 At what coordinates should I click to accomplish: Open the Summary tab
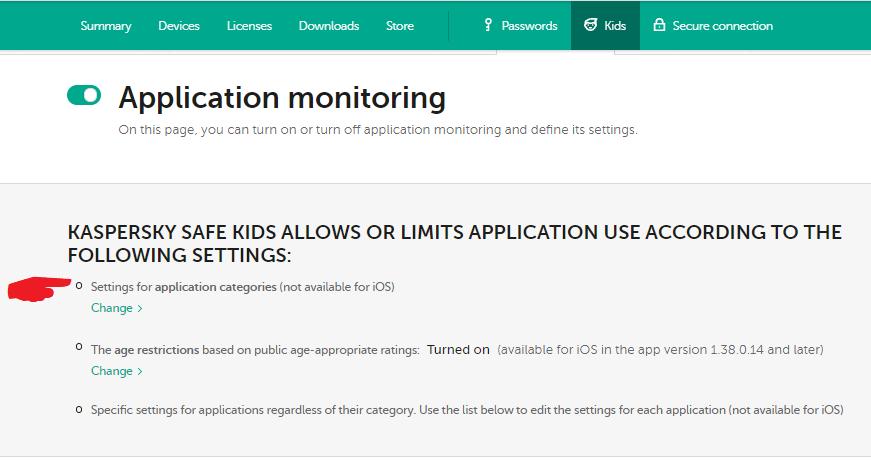pyautogui.click(x=106, y=26)
